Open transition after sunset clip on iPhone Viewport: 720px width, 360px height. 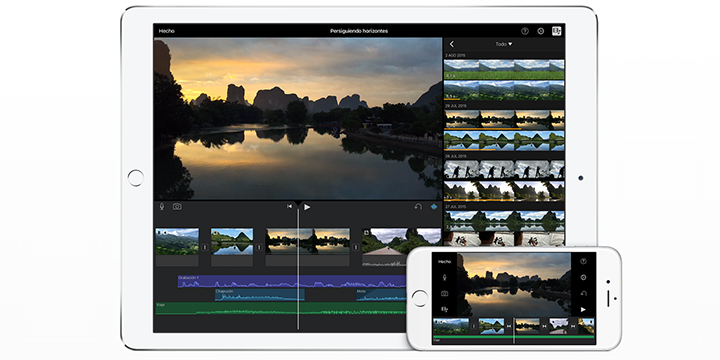click(544, 326)
